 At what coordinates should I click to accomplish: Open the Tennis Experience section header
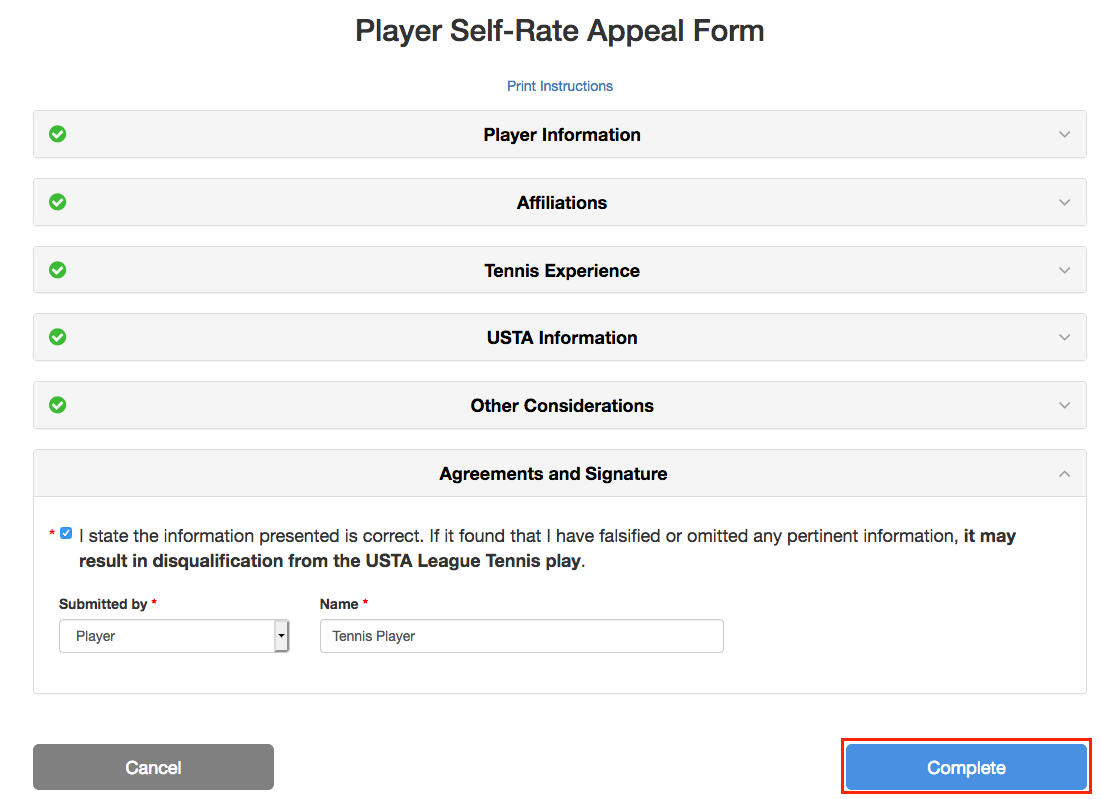(561, 271)
